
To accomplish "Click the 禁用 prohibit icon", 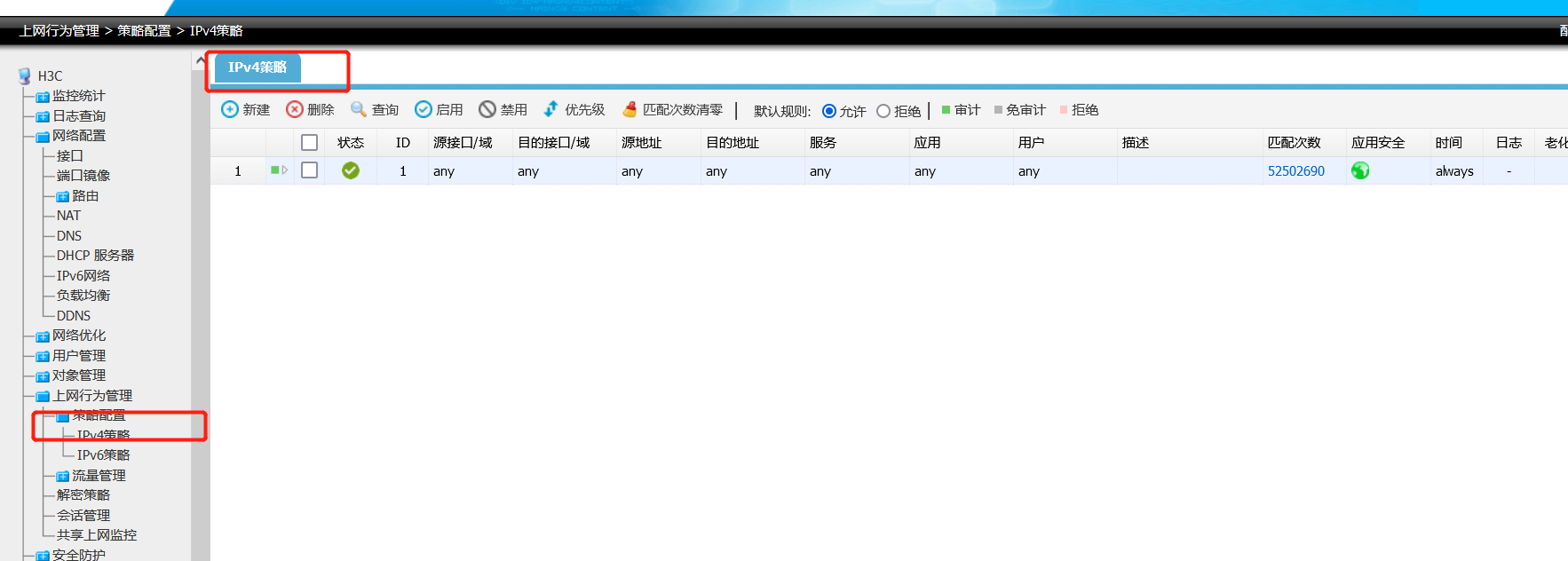I will (487, 109).
